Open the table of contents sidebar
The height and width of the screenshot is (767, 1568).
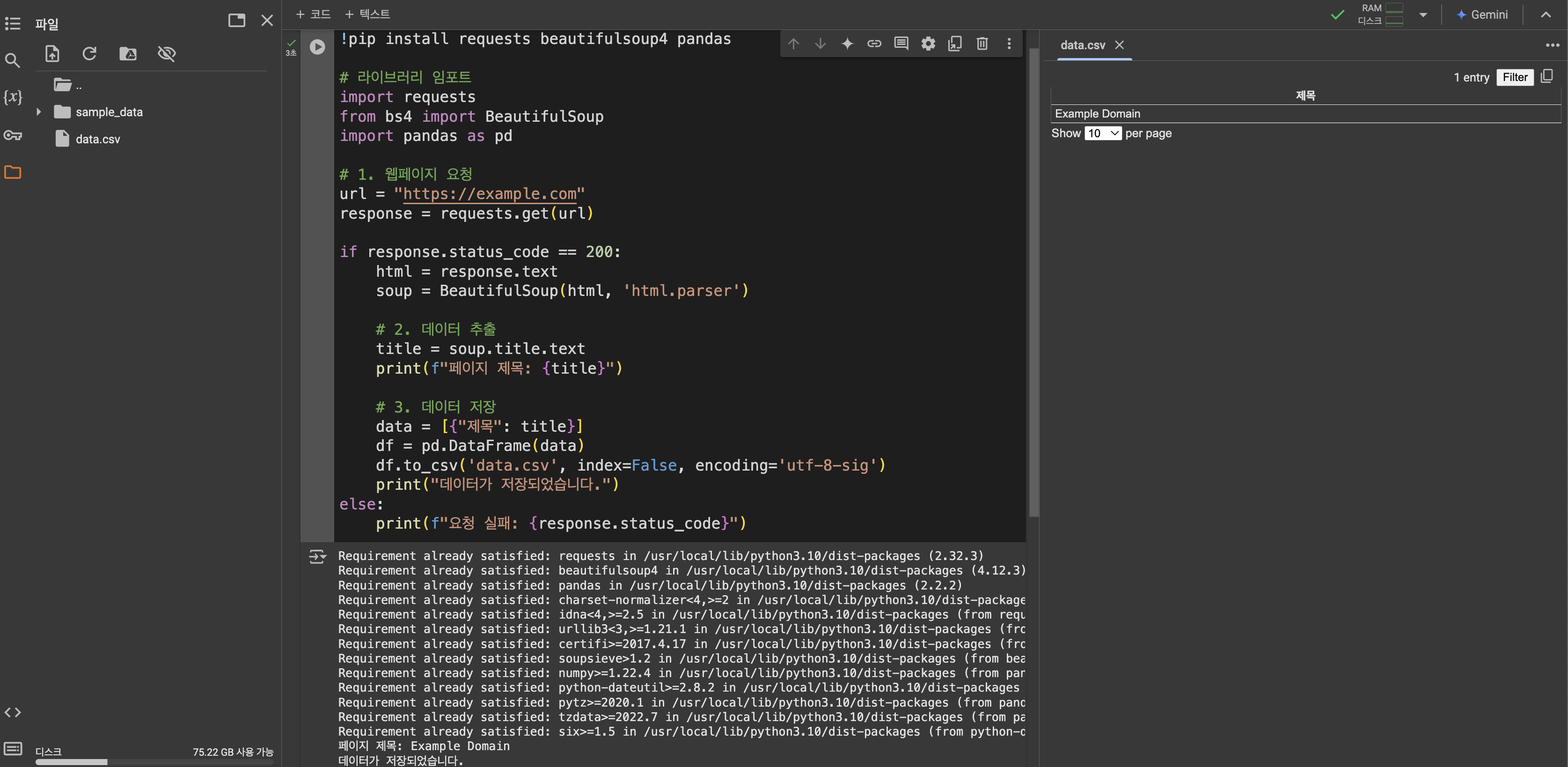pos(13,24)
